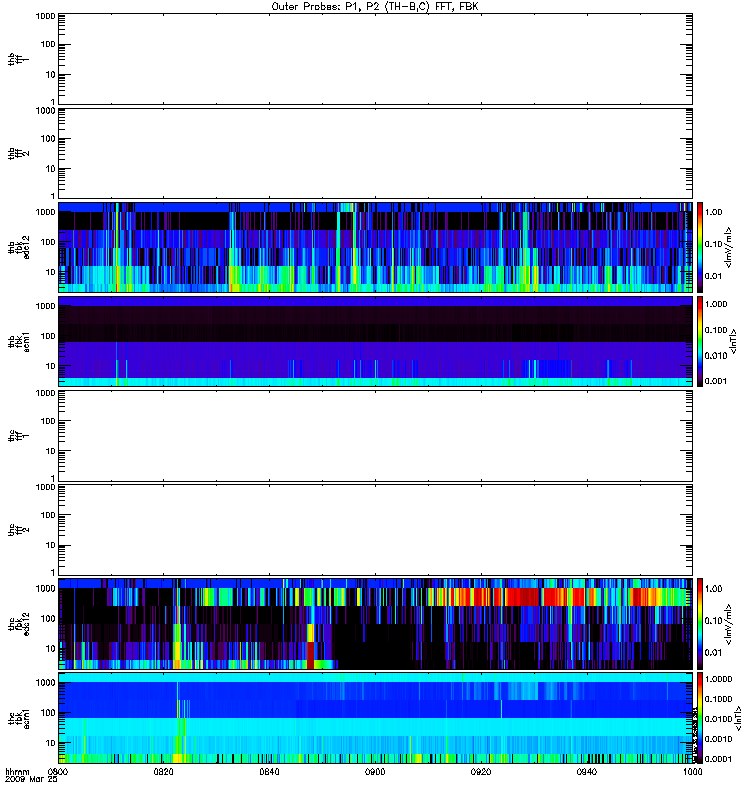750x800 pixels.
Task: Click the thc fbk scm1 color bar
Action: pyautogui.click(x=700, y=718)
